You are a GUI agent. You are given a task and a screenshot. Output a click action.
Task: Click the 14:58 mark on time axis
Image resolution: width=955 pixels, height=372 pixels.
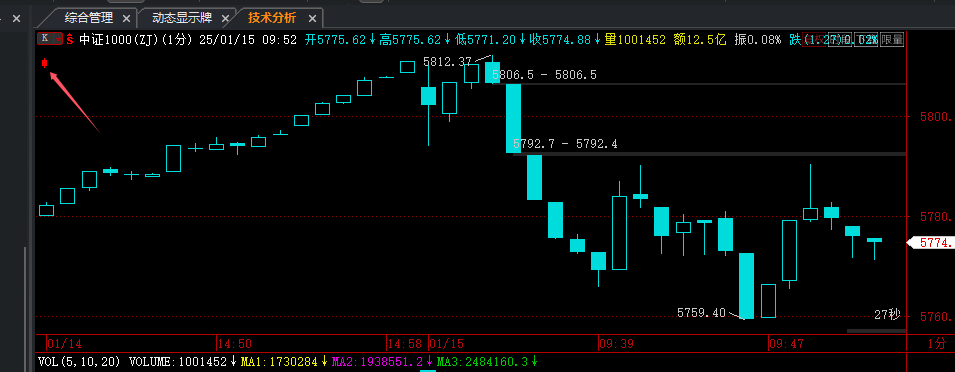point(405,344)
